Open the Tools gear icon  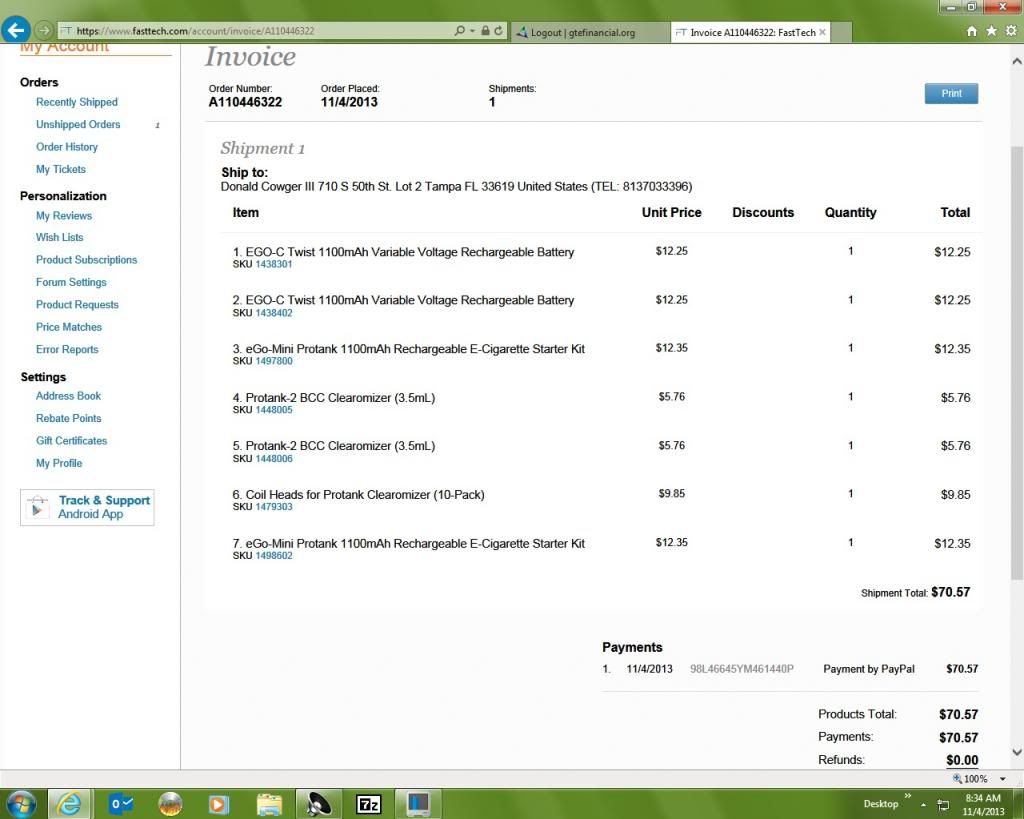[1010, 32]
